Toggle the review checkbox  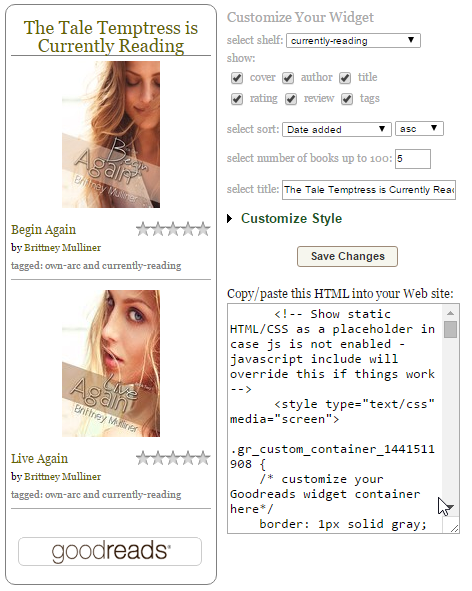pos(291,99)
